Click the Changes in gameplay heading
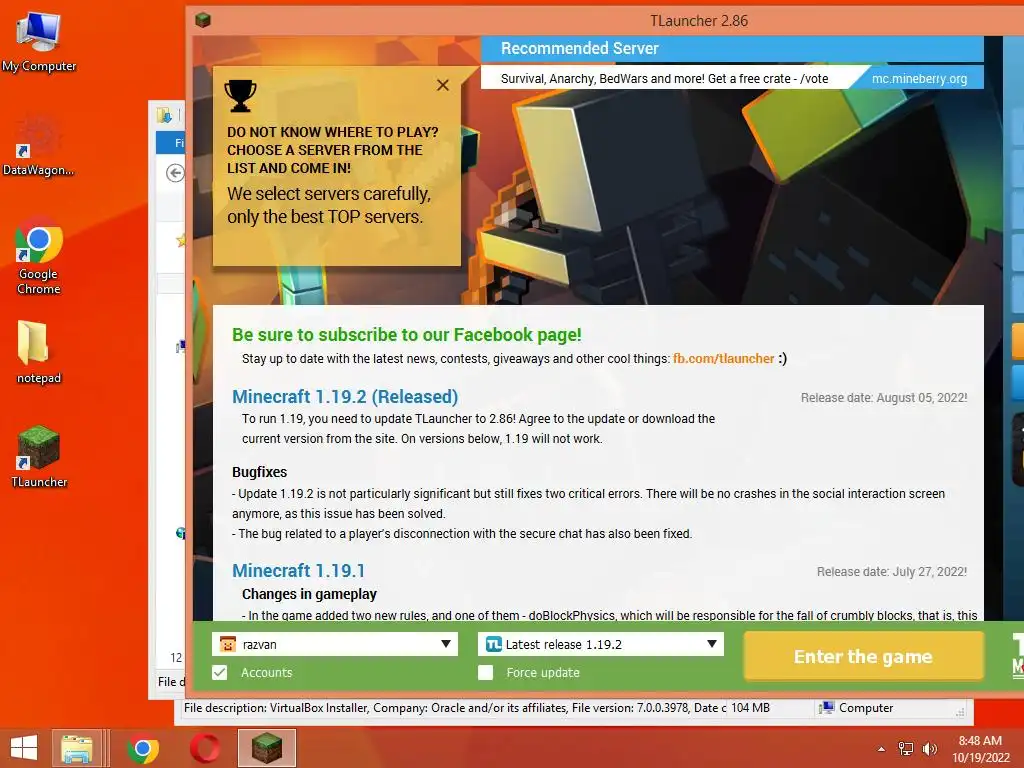The image size is (1024, 768). click(x=309, y=594)
